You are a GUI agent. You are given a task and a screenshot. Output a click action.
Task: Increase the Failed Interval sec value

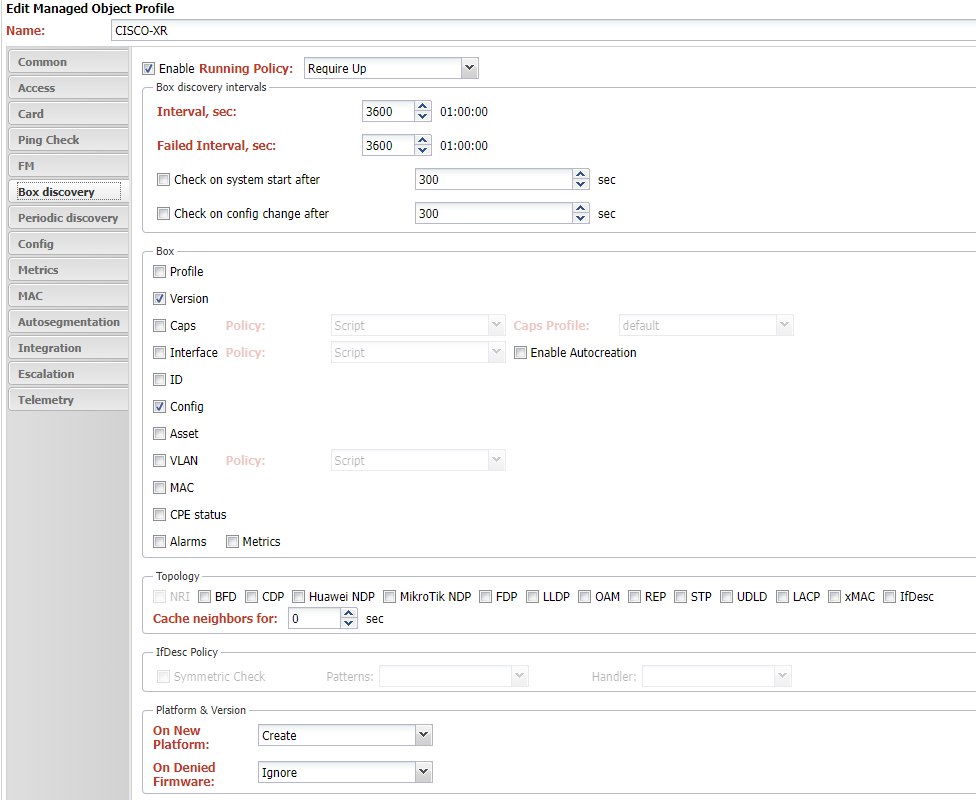click(x=423, y=140)
